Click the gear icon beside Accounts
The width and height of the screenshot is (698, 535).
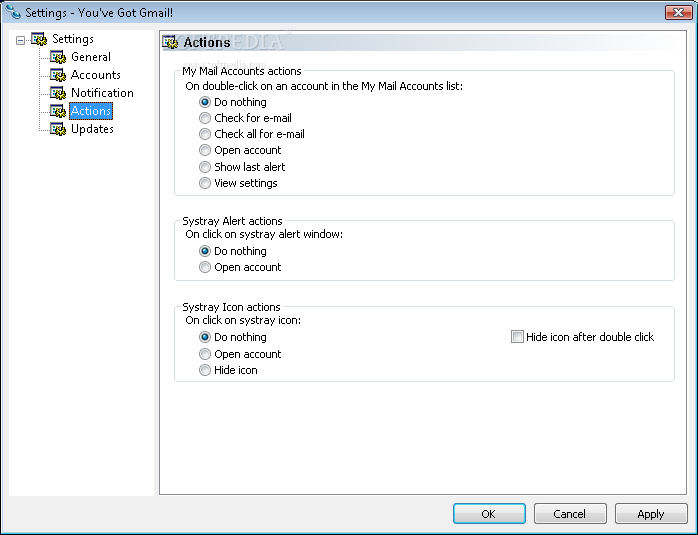pyautogui.click(x=58, y=75)
